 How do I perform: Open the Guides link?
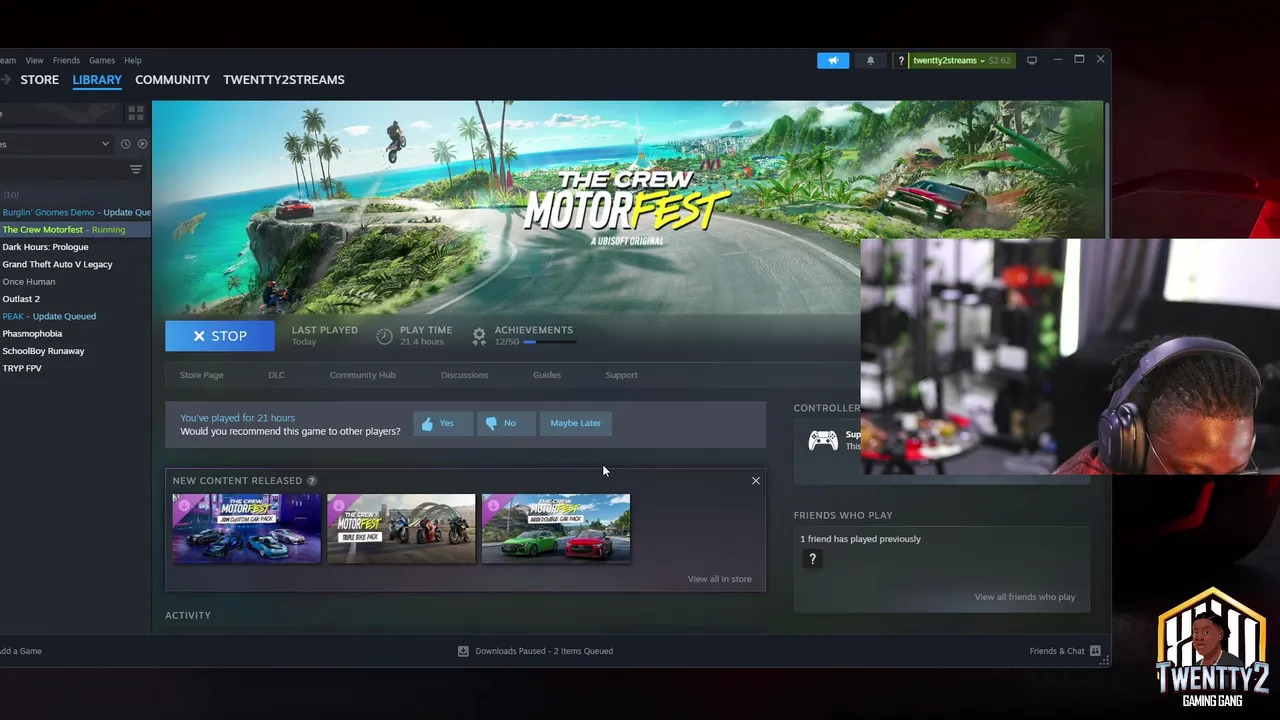point(547,375)
